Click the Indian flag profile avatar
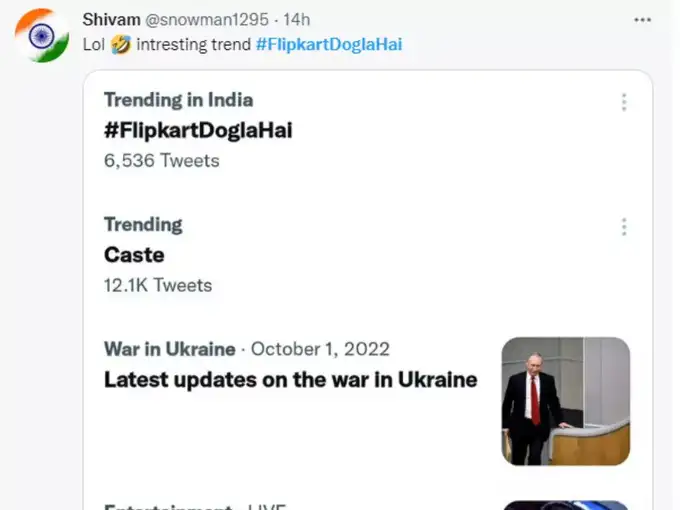680x510 pixels. tap(40, 34)
